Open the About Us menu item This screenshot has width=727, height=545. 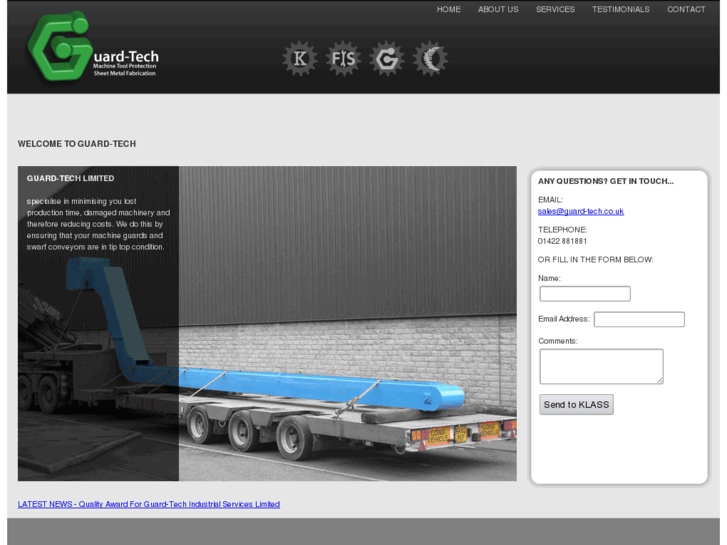498,9
